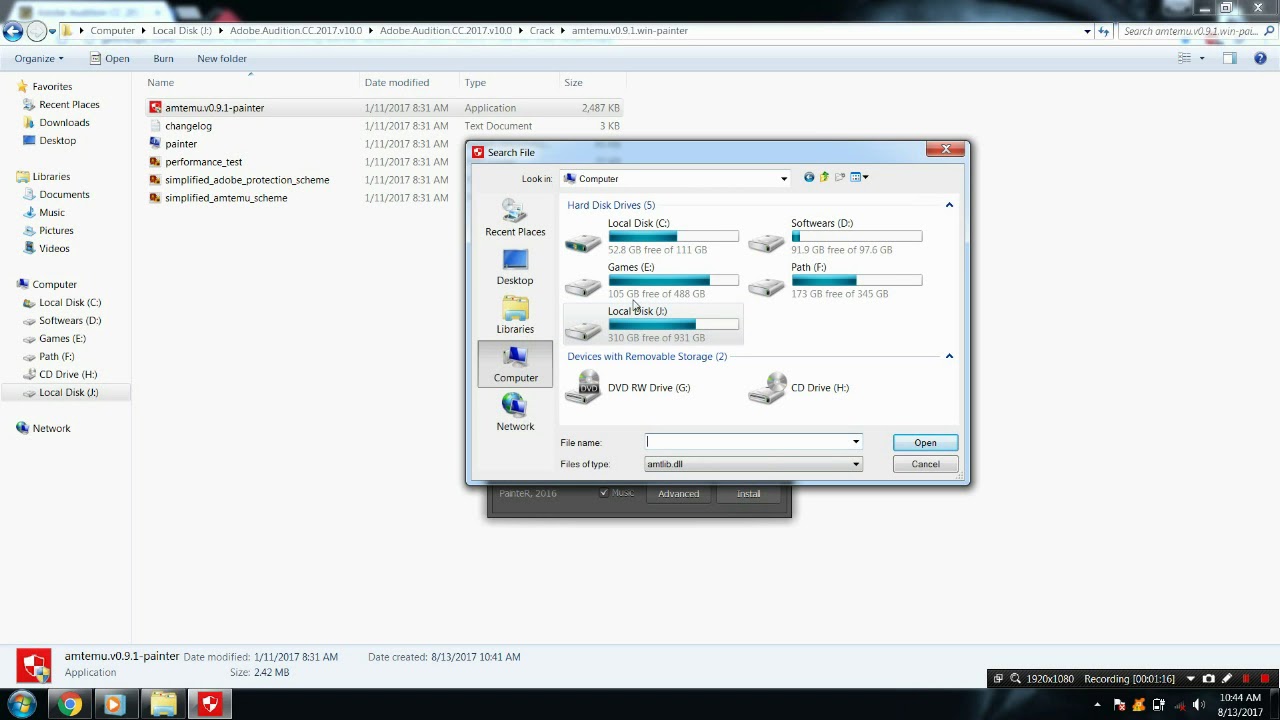Open Explorer recent locations dropdown arrow
1280x720 pixels.
coord(54,31)
